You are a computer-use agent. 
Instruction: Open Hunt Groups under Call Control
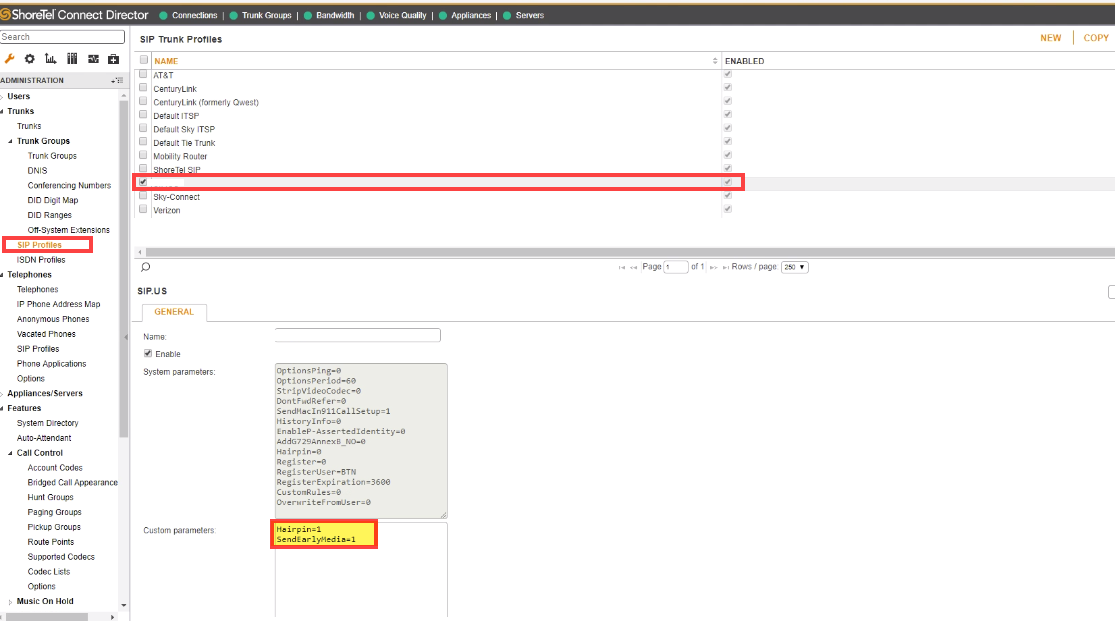coord(50,497)
